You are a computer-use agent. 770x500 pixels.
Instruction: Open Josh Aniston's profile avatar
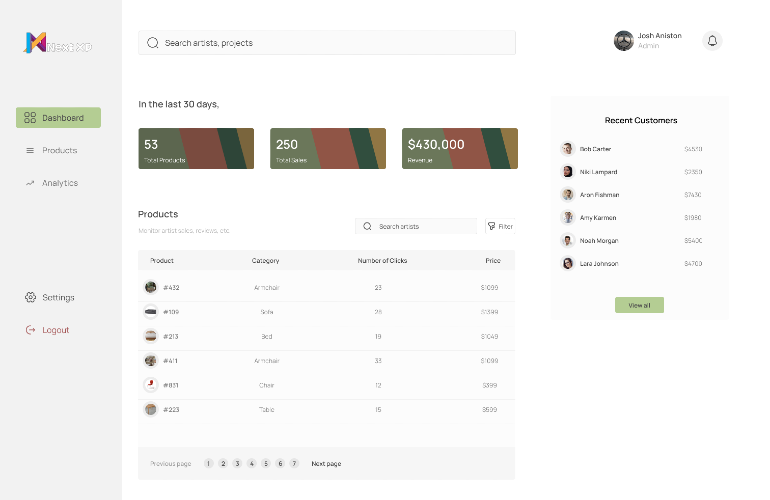pos(624,41)
